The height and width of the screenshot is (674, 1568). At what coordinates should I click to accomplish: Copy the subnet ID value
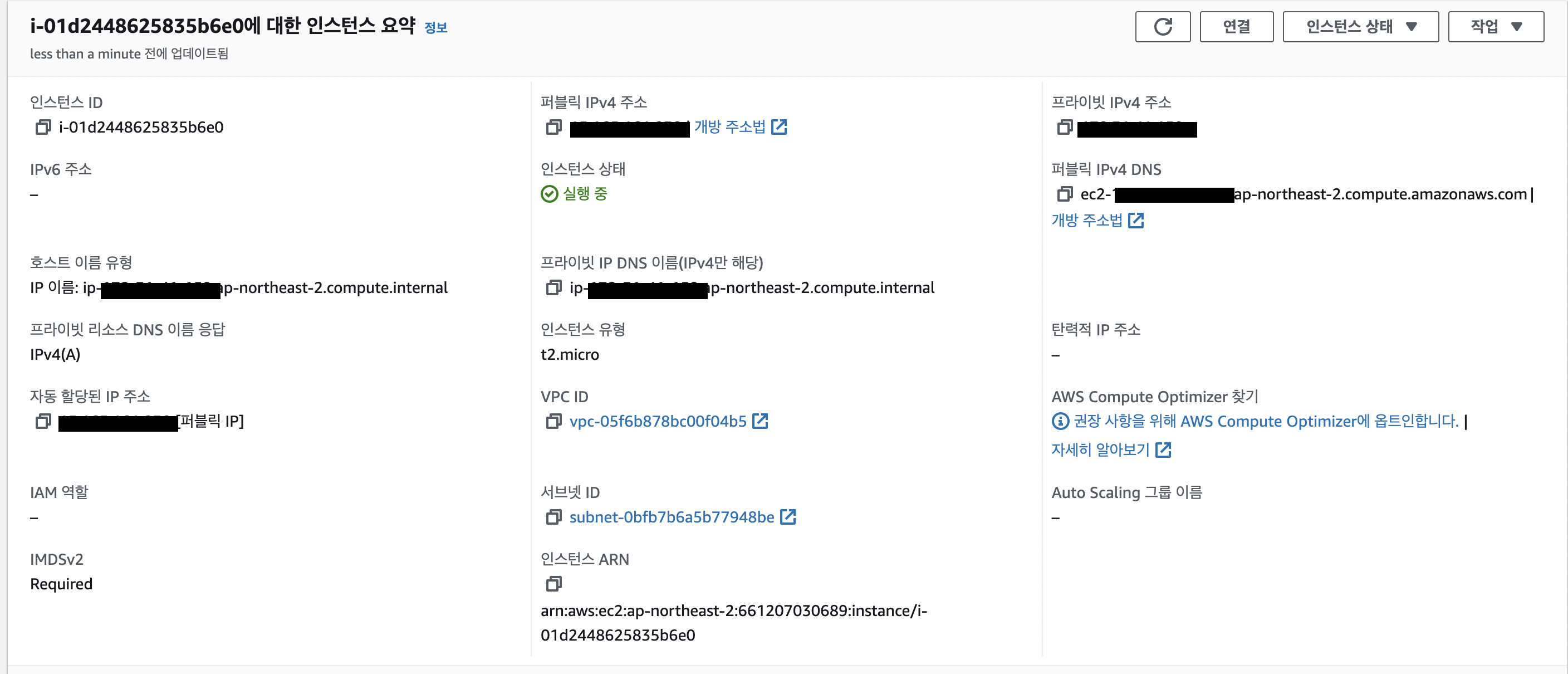pos(553,517)
